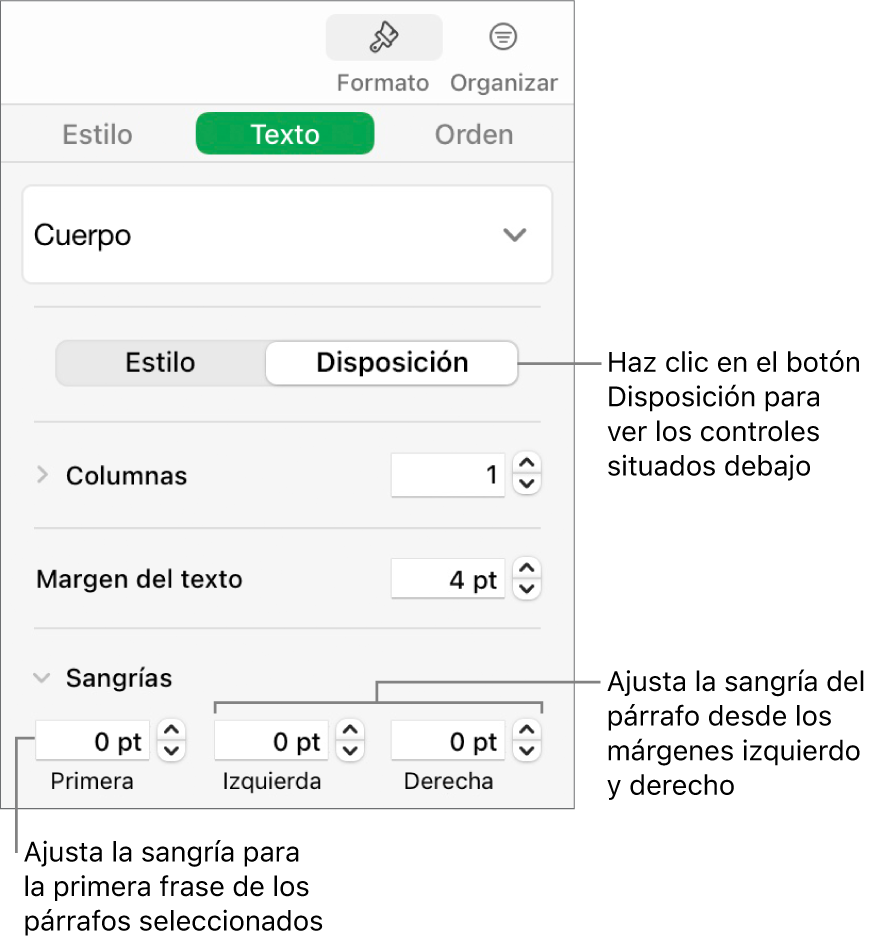Viewport: 878px width, 947px height.
Task: Collapse the Sangrías section
Action: (42, 678)
